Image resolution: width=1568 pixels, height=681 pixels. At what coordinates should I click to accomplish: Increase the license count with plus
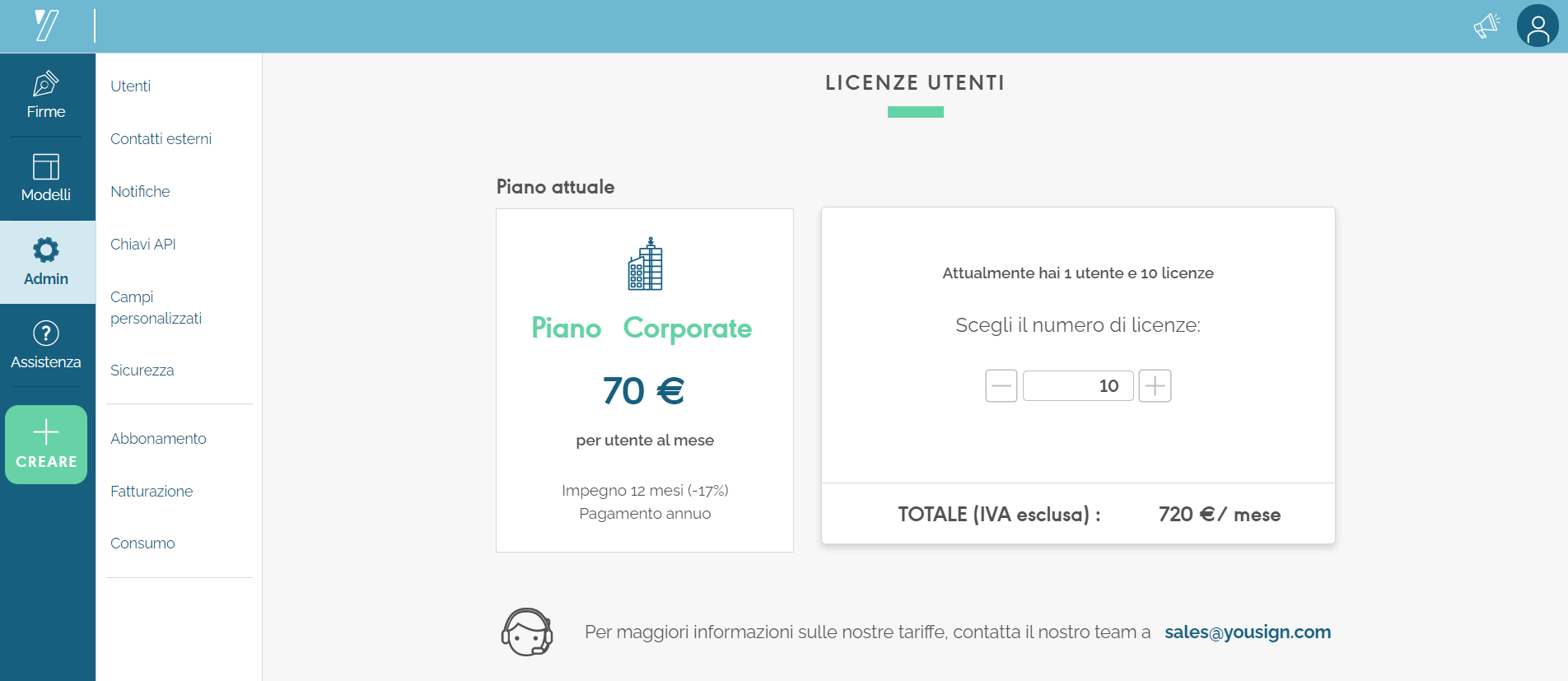click(x=1155, y=385)
